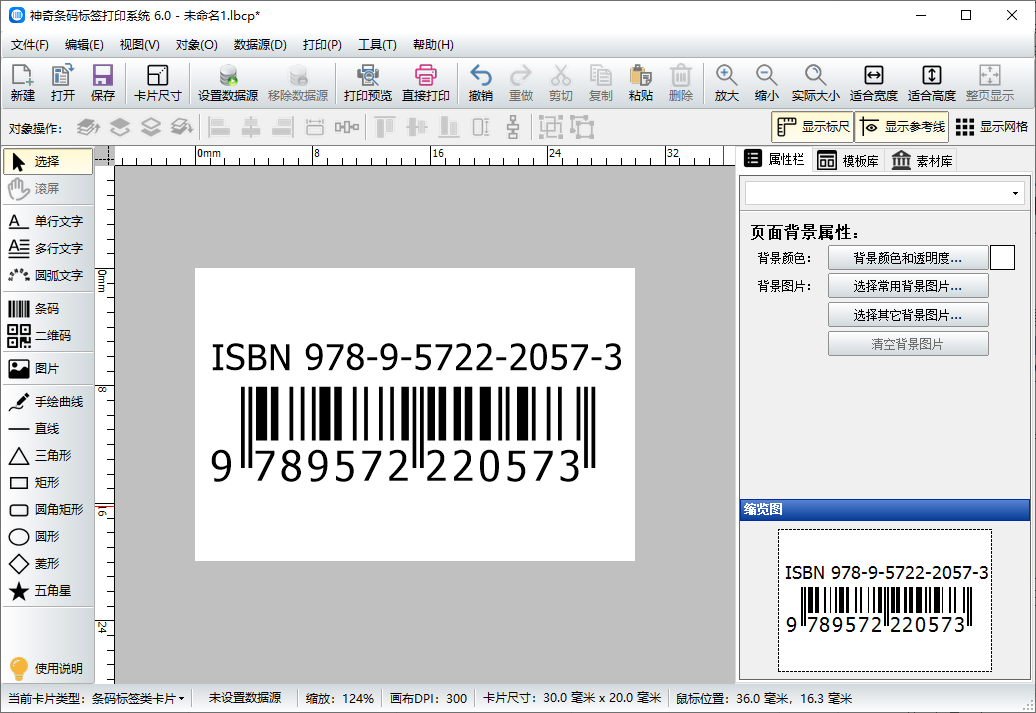Image resolution: width=1036 pixels, height=713 pixels.
Task: Select the 单行文字 single-line text tool
Action: [x=48, y=221]
